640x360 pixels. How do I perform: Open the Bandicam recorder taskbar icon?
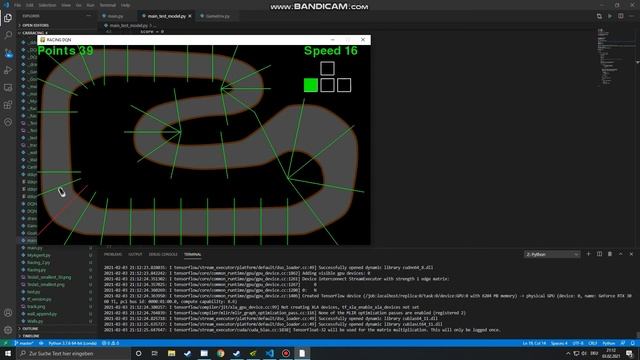pos(286,353)
